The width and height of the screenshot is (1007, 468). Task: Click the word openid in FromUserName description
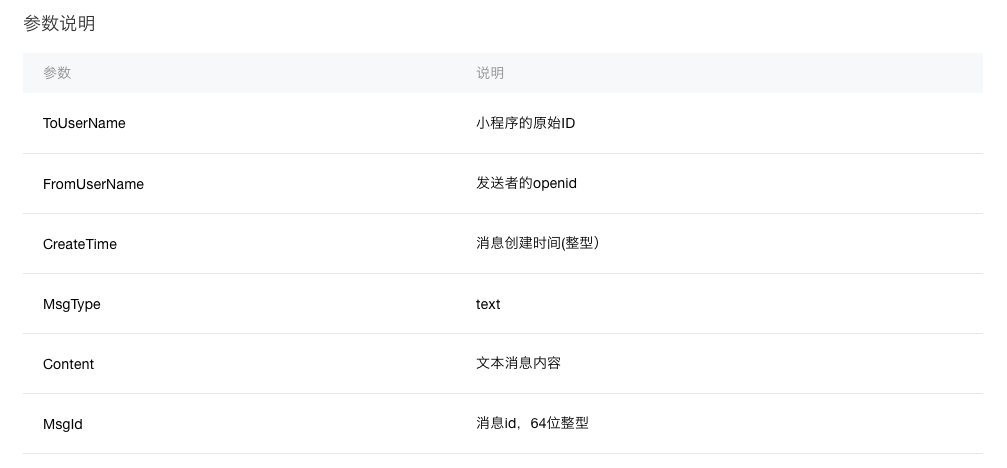(555, 184)
